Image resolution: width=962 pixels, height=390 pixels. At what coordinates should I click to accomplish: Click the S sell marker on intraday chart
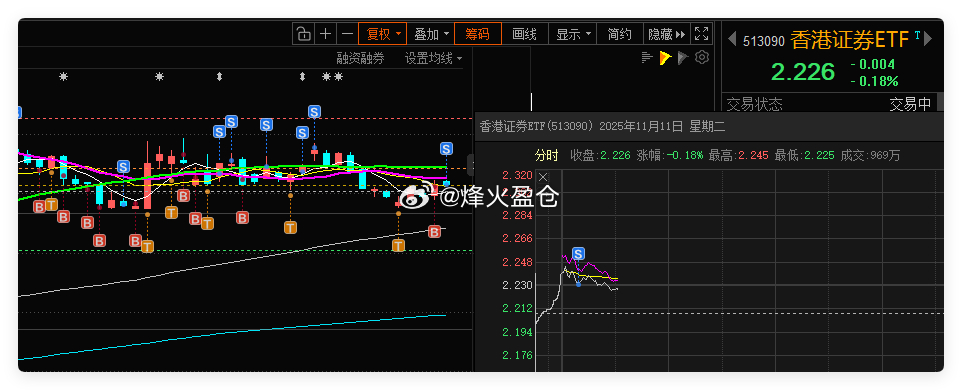(x=579, y=253)
